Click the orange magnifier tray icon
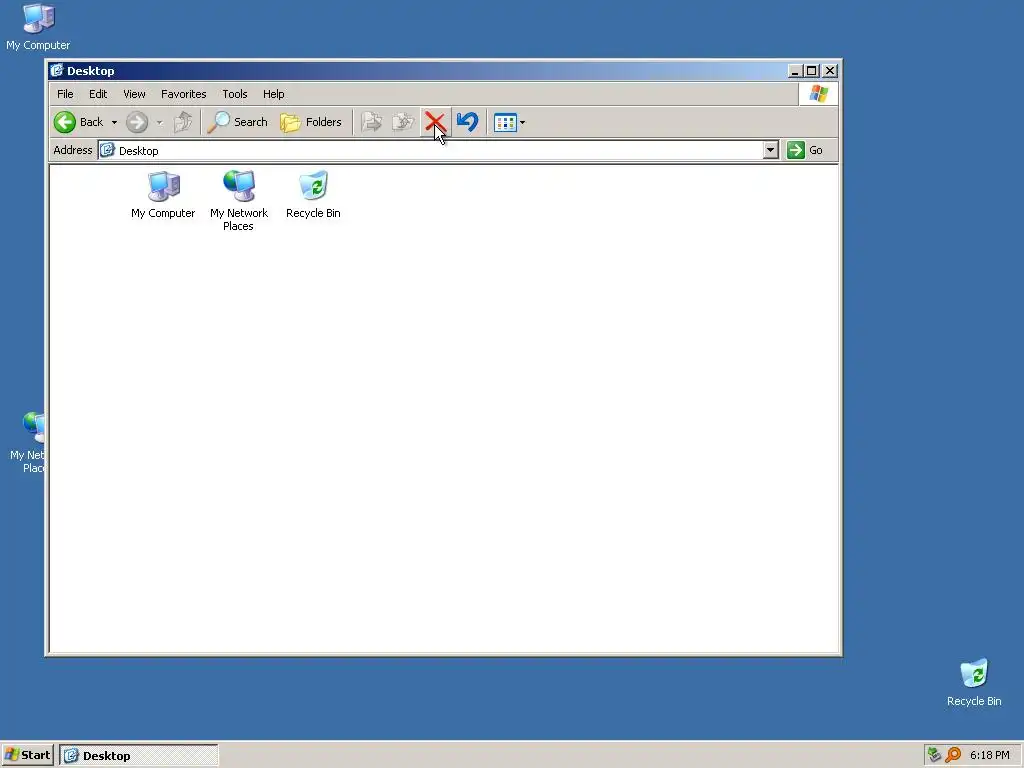This screenshot has height=768, width=1024. (x=953, y=755)
